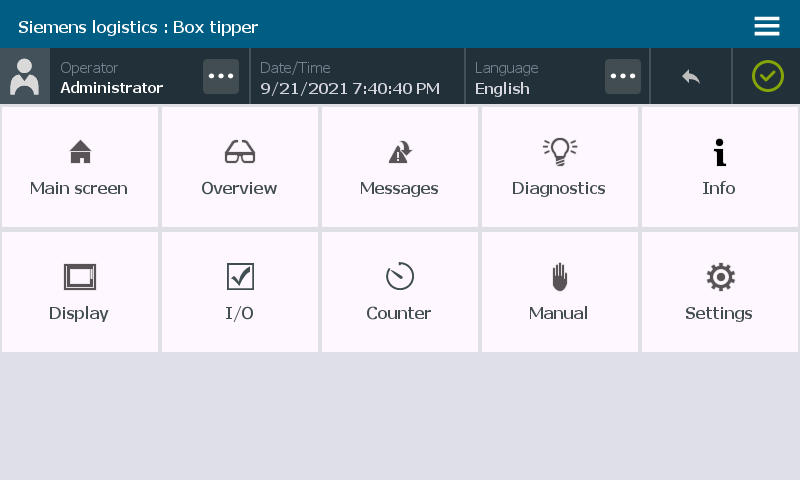This screenshot has height=480, width=800.
Task: Open Messages via the warning triangle icon
Action: click(x=399, y=152)
